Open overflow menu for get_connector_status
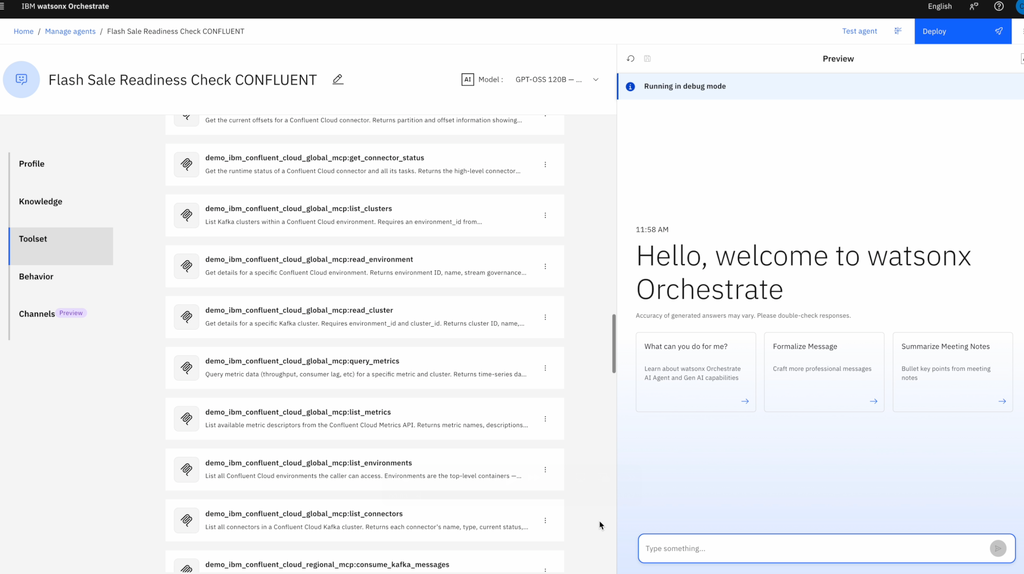The width and height of the screenshot is (1024, 574). pos(545,165)
